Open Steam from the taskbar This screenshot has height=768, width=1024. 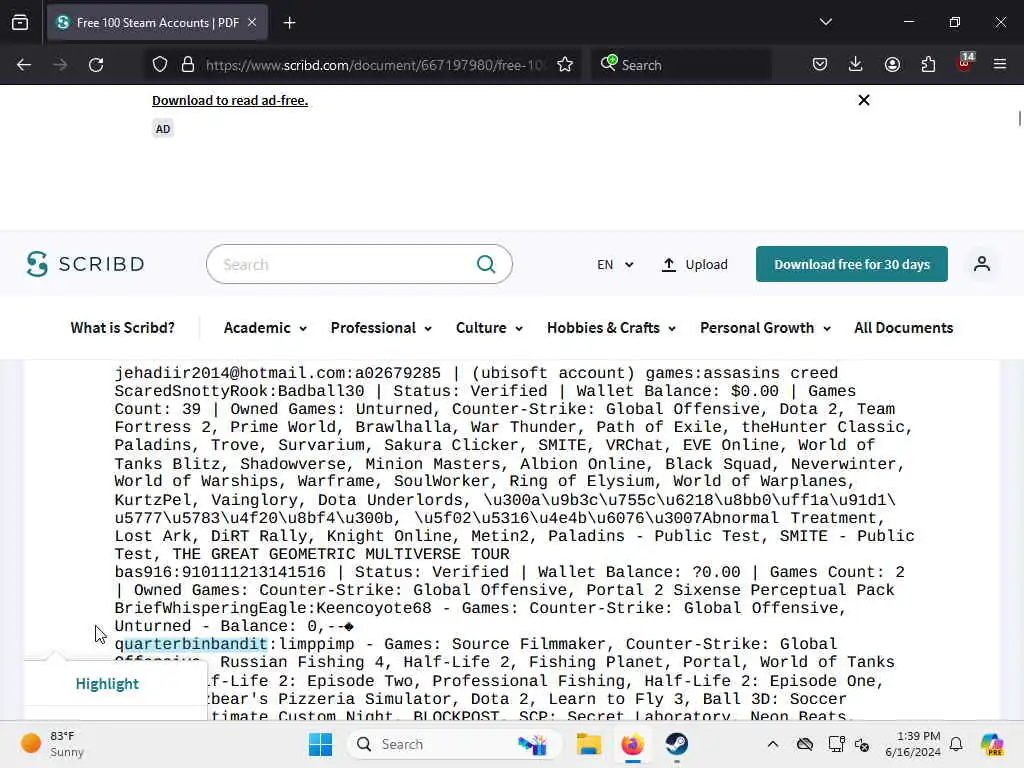[x=677, y=744]
